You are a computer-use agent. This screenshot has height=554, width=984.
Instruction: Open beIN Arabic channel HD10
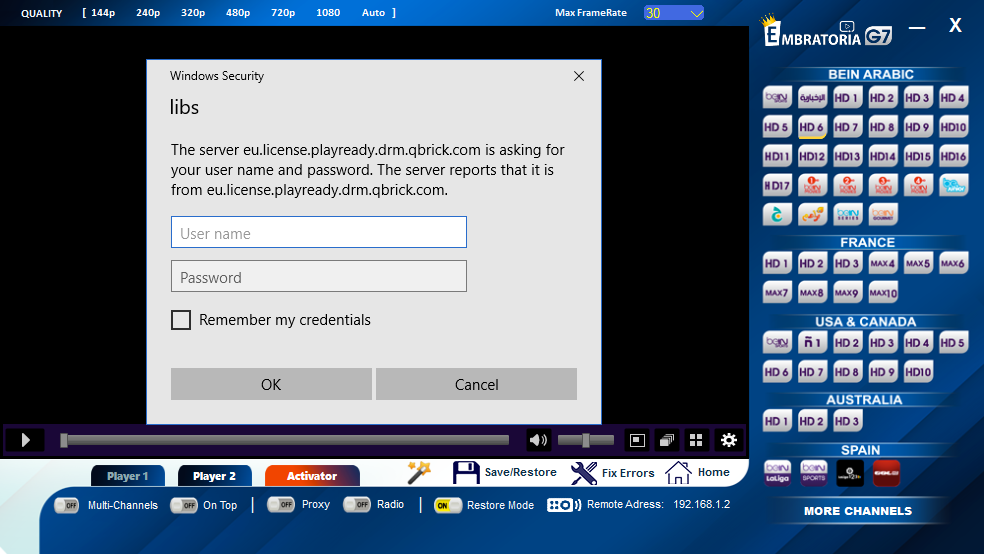pyautogui.click(x=953, y=127)
